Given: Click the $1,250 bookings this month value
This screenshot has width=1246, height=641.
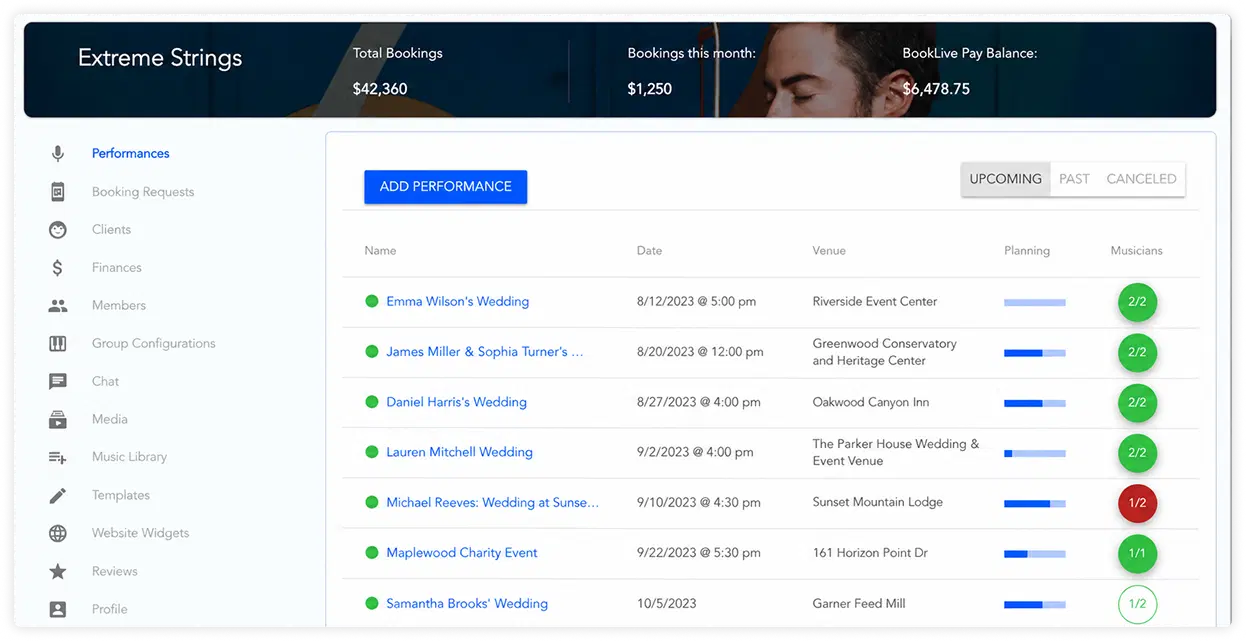Looking at the screenshot, I should pos(650,89).
